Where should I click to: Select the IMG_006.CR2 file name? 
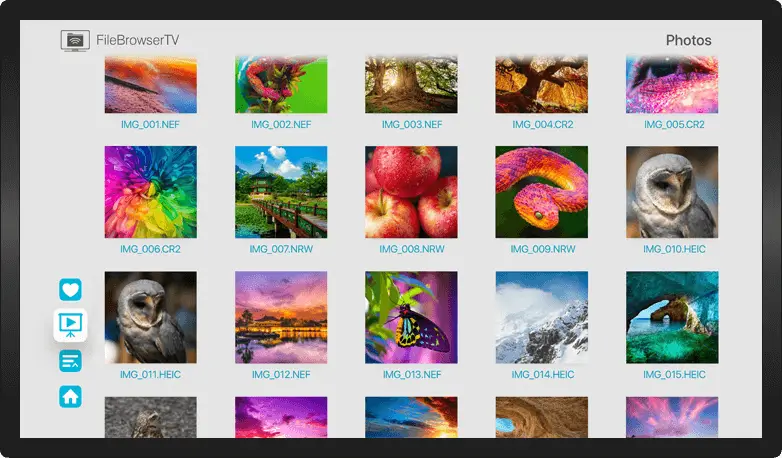click(150, 249)
